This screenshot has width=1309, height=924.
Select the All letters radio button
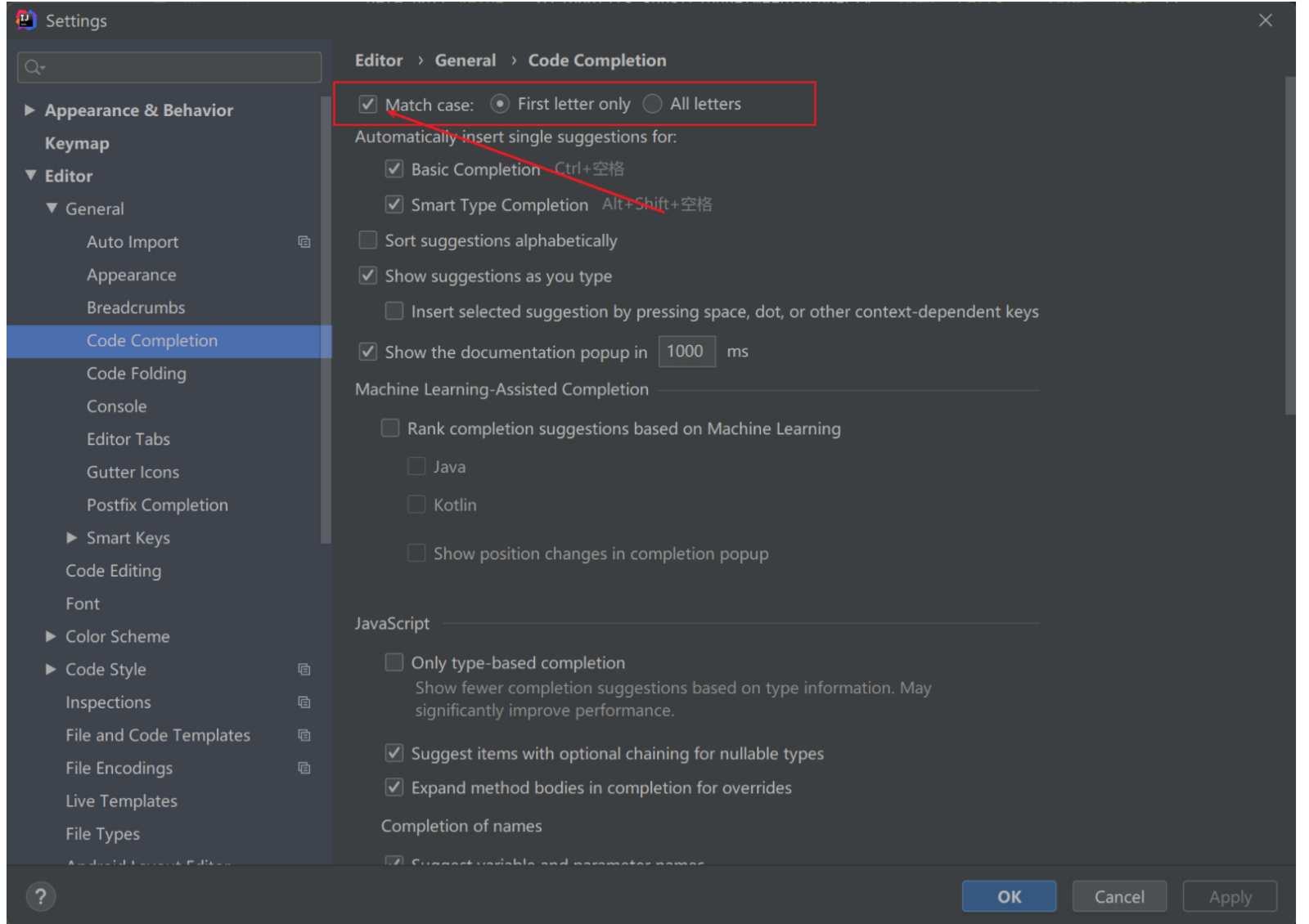coord(652,104)
